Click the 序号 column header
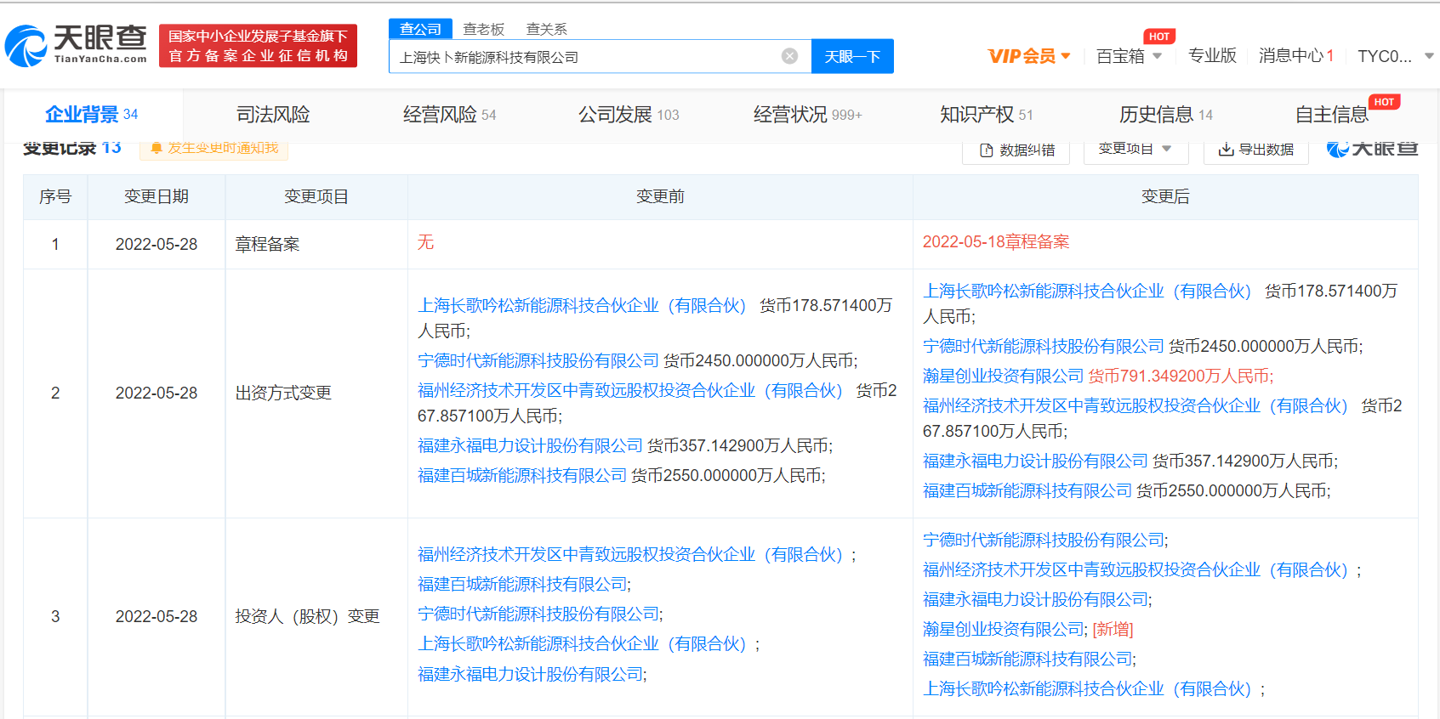This screenshot has width=1440, height=719. coord(56,197)
